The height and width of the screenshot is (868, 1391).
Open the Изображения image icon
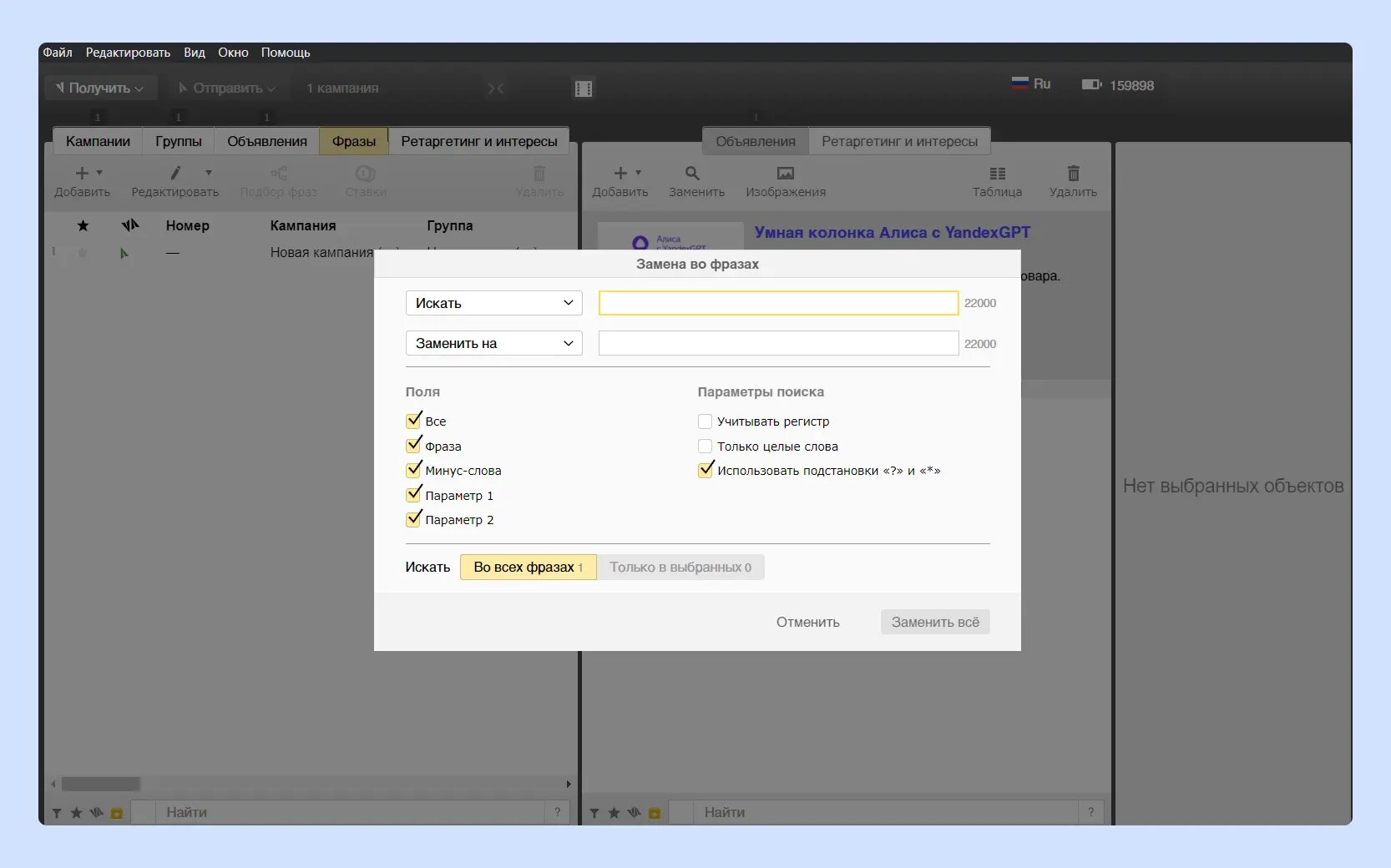(x=786, y=173)
